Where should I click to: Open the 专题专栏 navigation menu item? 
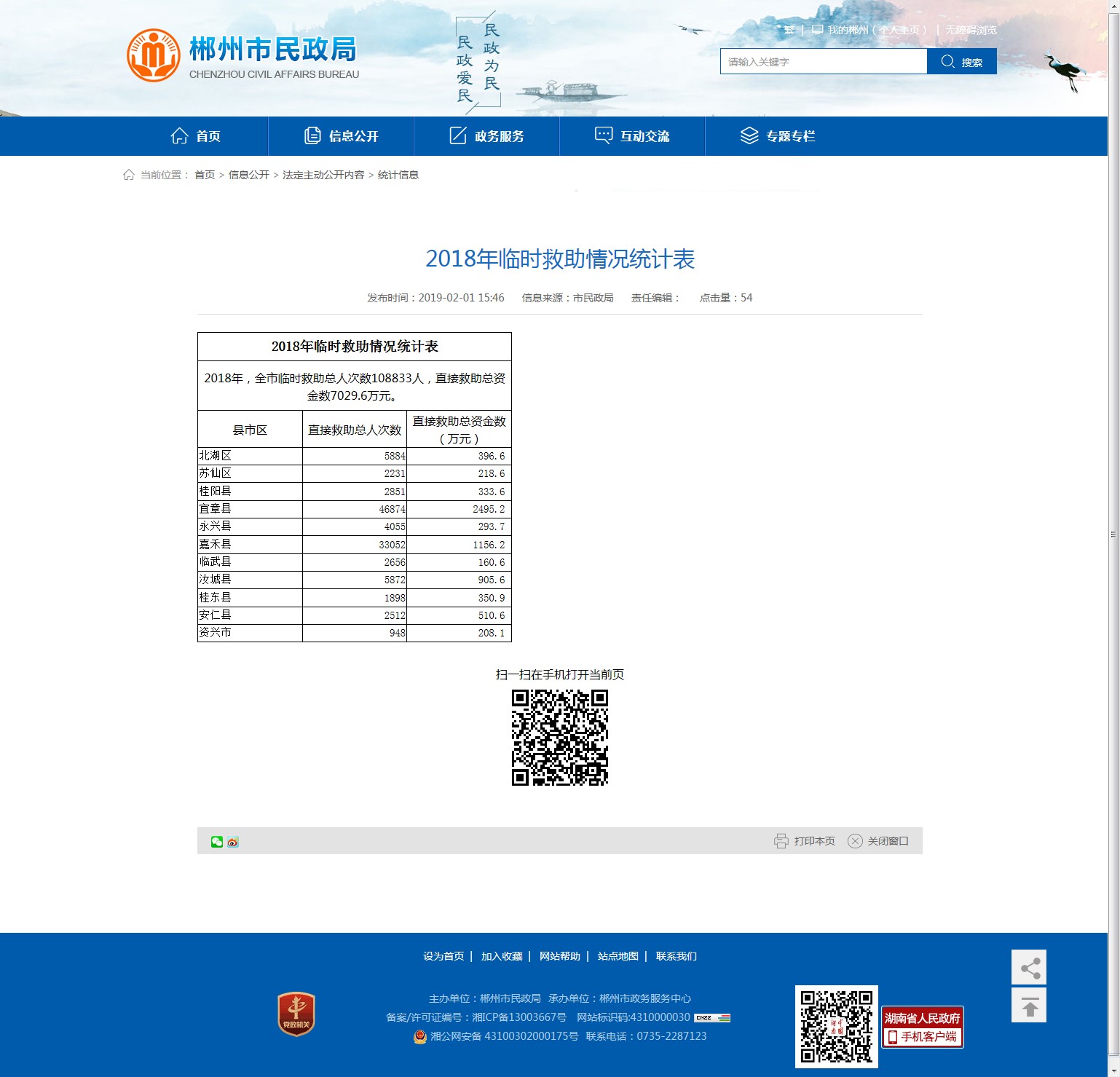pyautogui.click(x=778, y=136)
